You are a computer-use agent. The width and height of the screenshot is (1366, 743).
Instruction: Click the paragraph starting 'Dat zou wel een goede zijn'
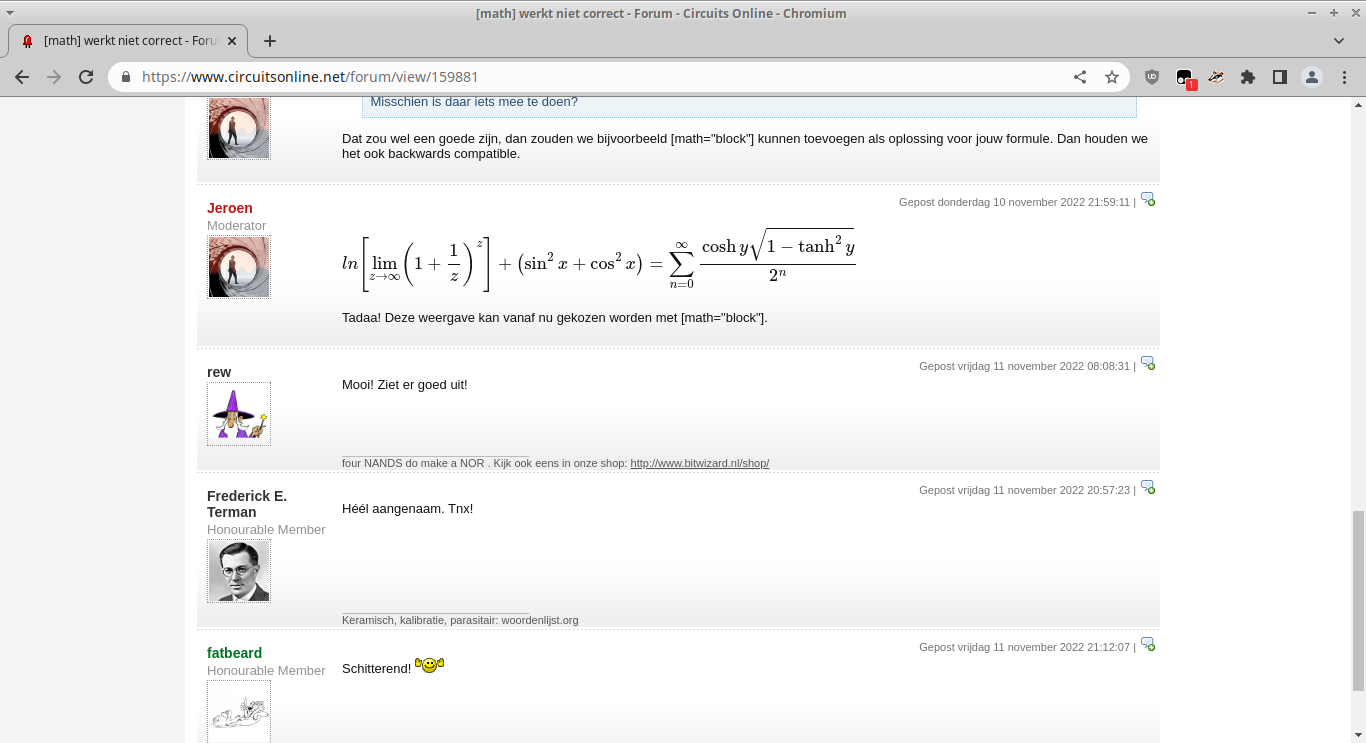coord(745,146)
